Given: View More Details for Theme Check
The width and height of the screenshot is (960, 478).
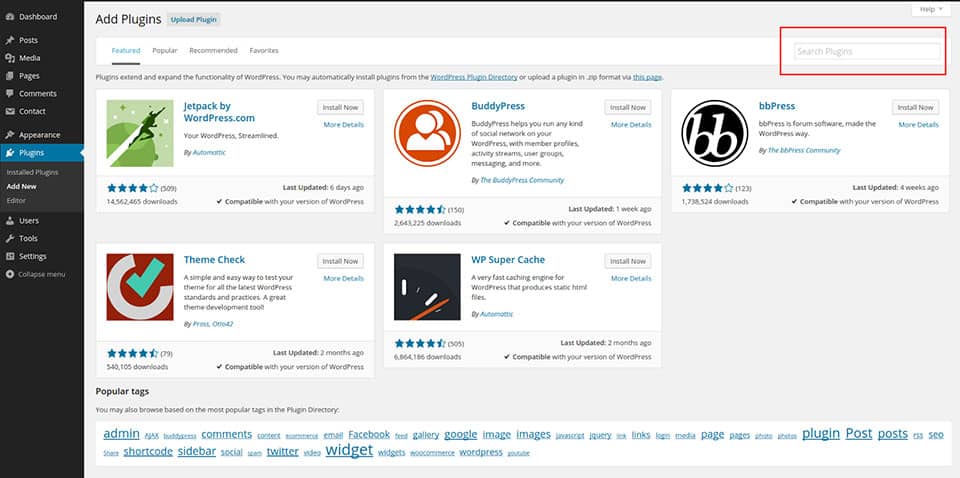Looking at the screenshot, I should (343, 278).
